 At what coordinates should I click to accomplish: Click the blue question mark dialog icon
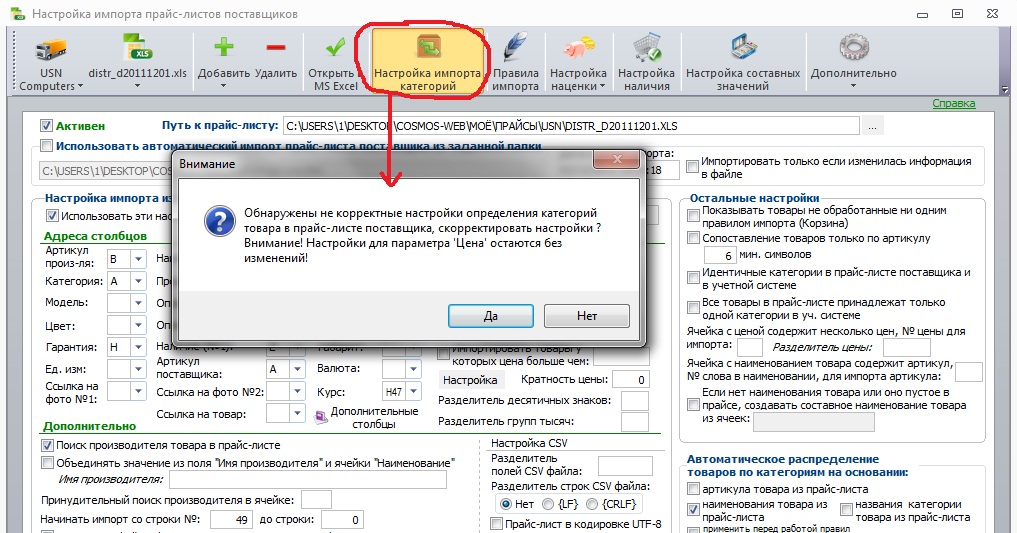(219, 221)
